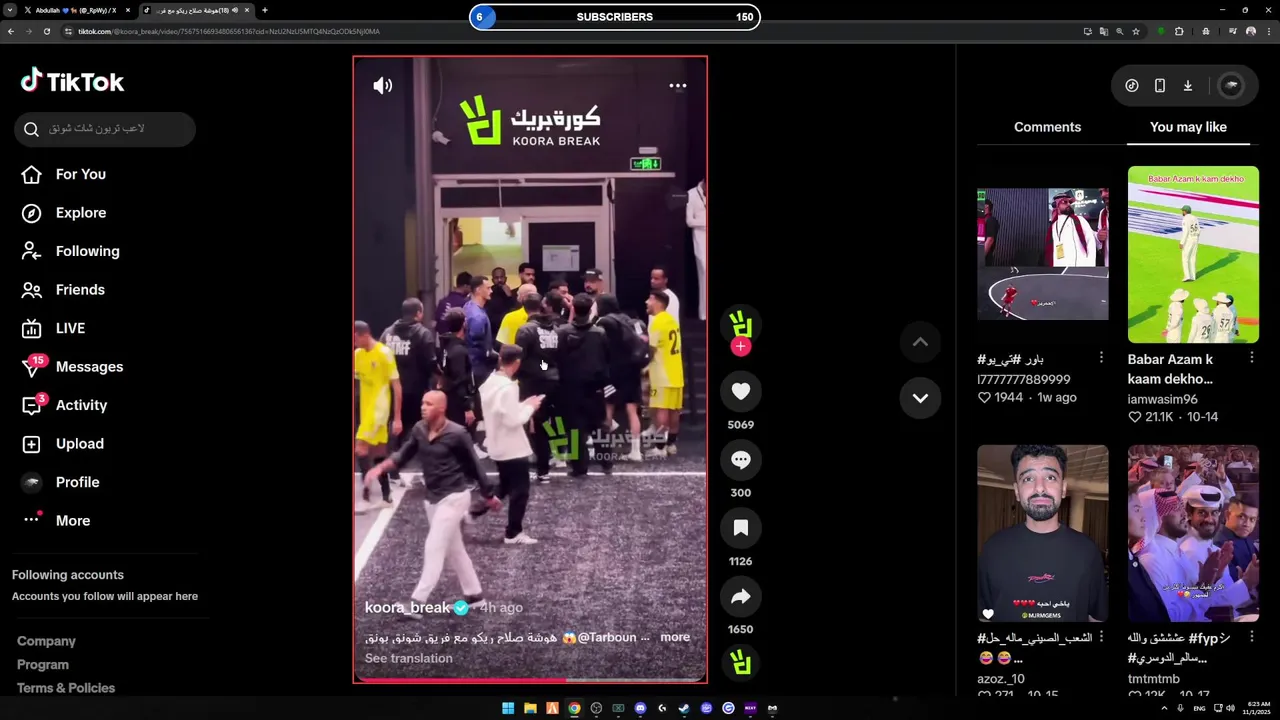Open options for the azoz._10 video

[x=1101, y=637]
